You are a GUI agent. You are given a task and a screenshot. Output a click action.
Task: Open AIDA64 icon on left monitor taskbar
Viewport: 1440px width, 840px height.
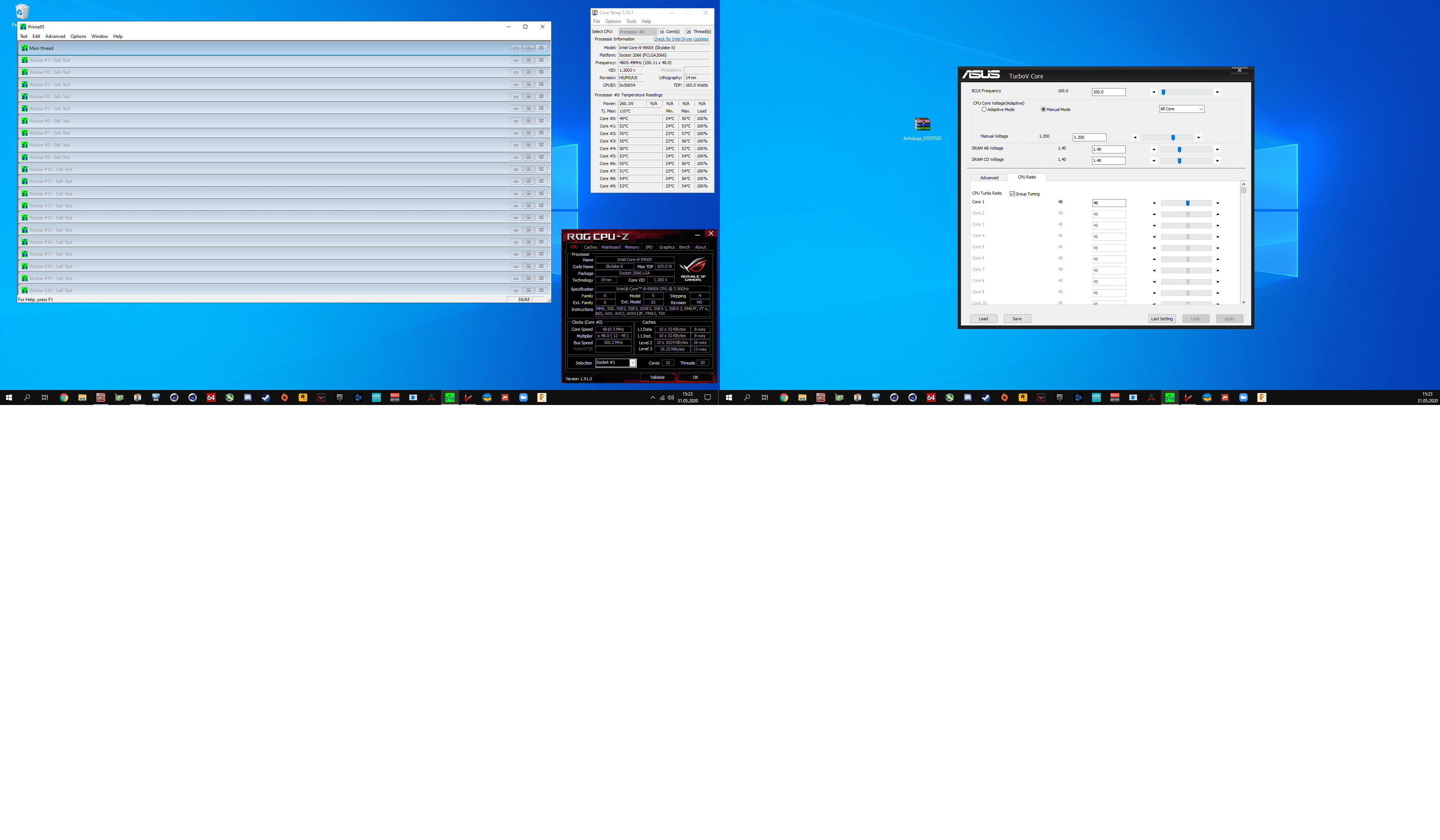[x=211, y=398]
